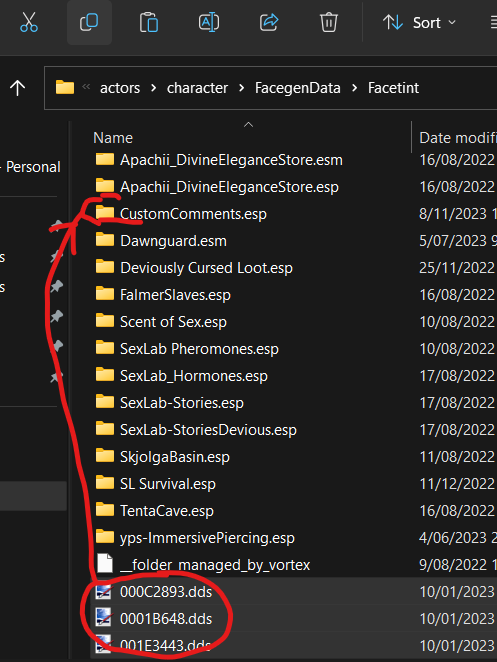Click the Delete trash can icon
The width and height of the screenshot is (497, 662).
point(329,22)
